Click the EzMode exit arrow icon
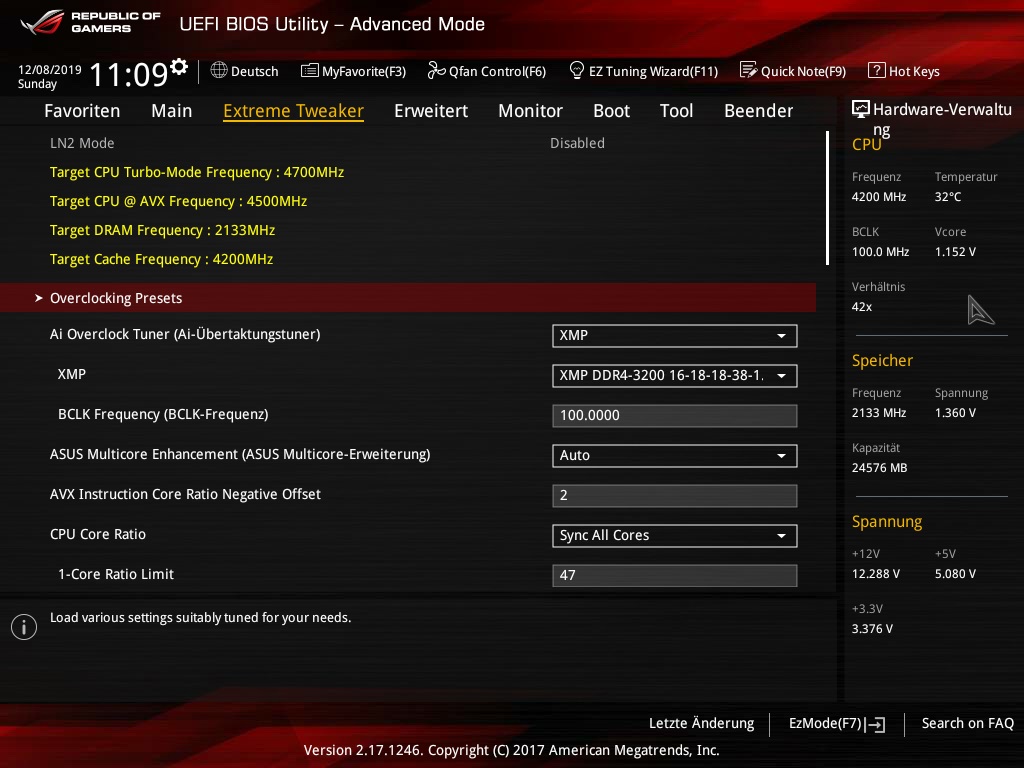The image size is (1024, 768). click(875, 724)
